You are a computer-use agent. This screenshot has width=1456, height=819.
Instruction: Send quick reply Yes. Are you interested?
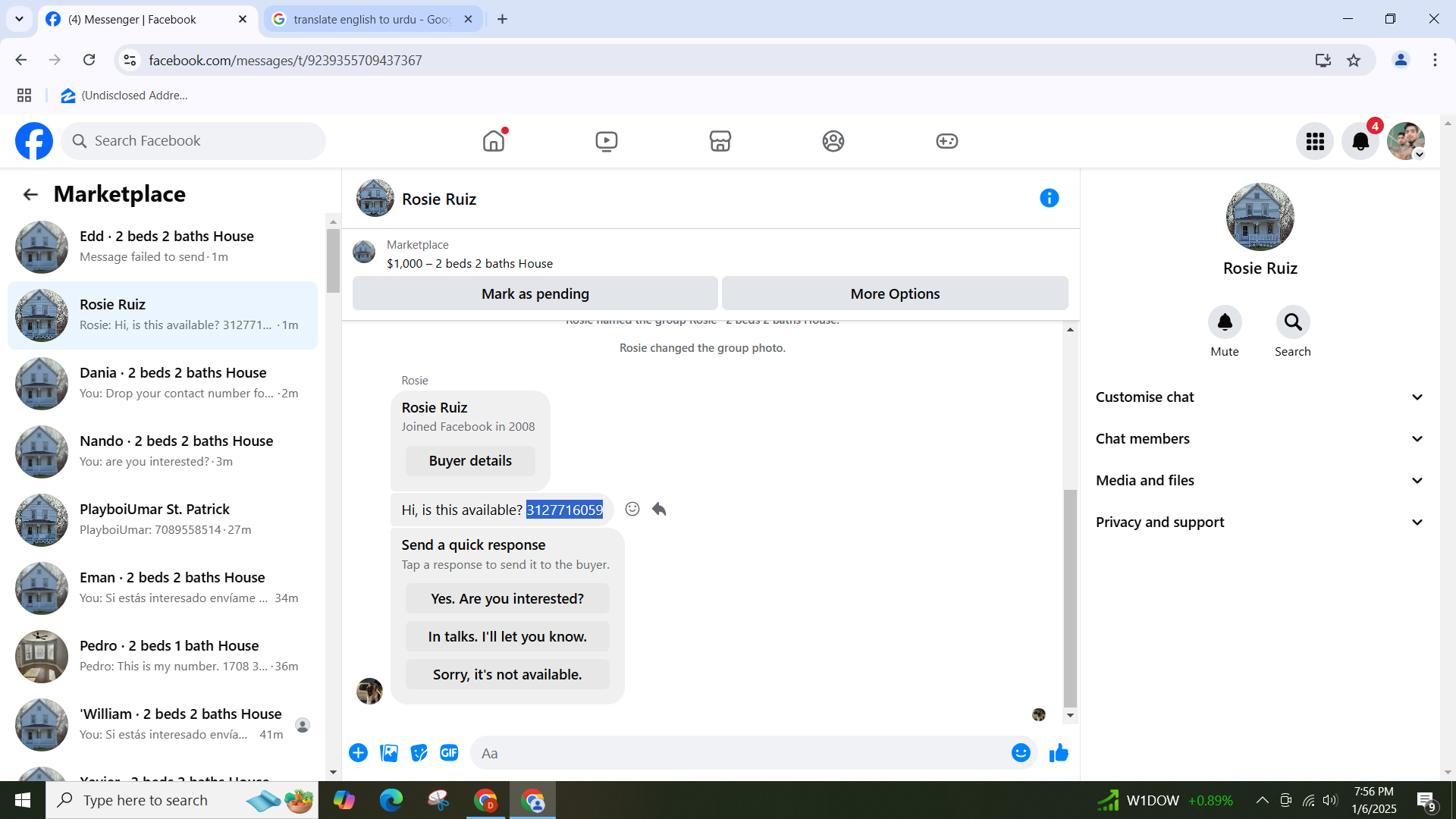[507, 598]
